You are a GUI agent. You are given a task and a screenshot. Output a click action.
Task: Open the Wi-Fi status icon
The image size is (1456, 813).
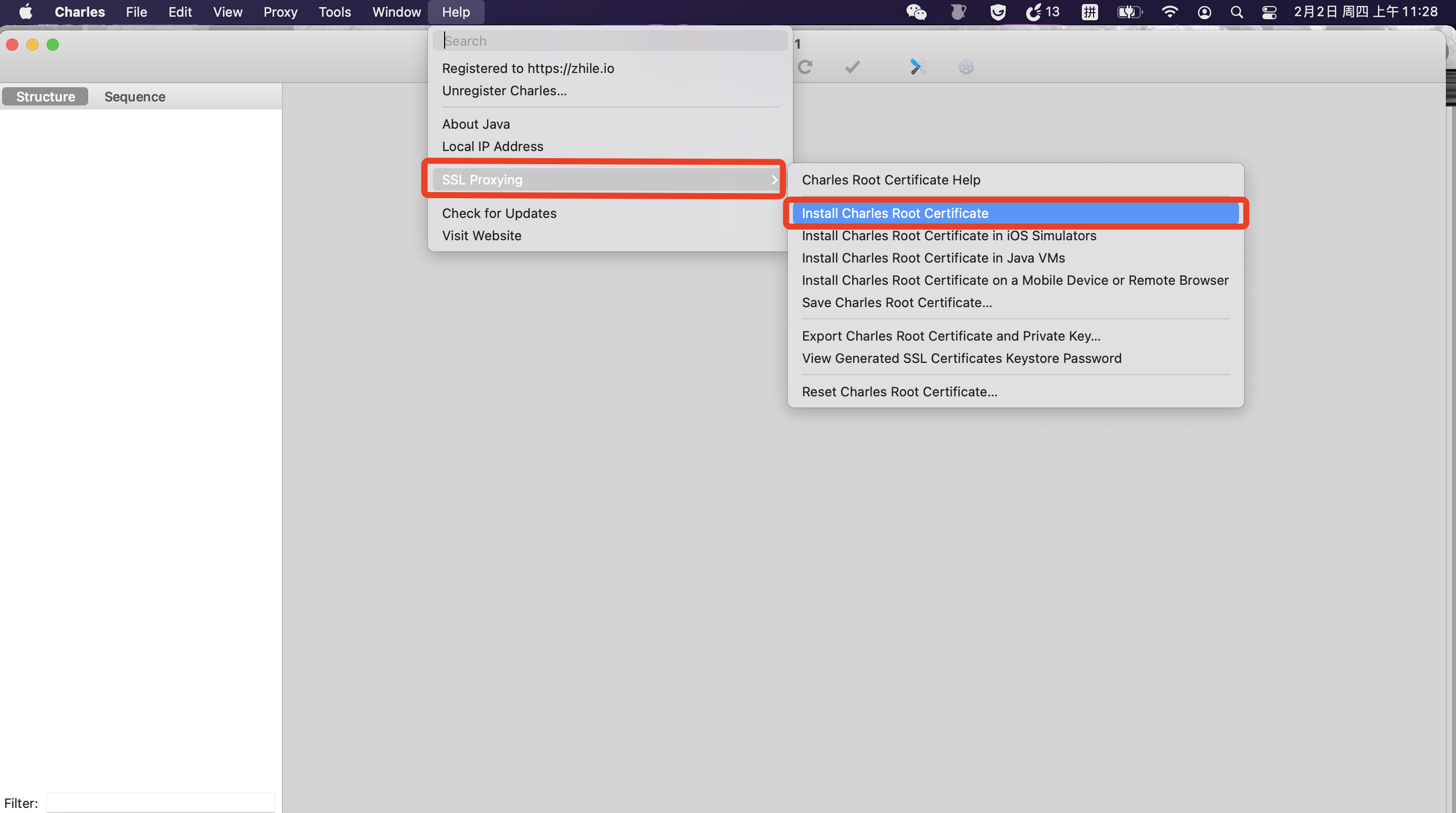pos(1170,12)
